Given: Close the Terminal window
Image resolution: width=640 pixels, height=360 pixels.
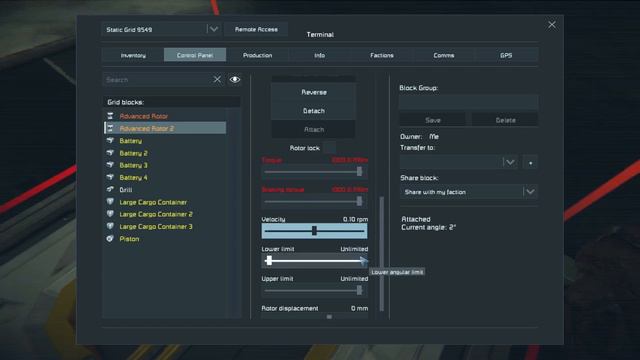Looking at the screenshot, I should (x=552, y=25).
